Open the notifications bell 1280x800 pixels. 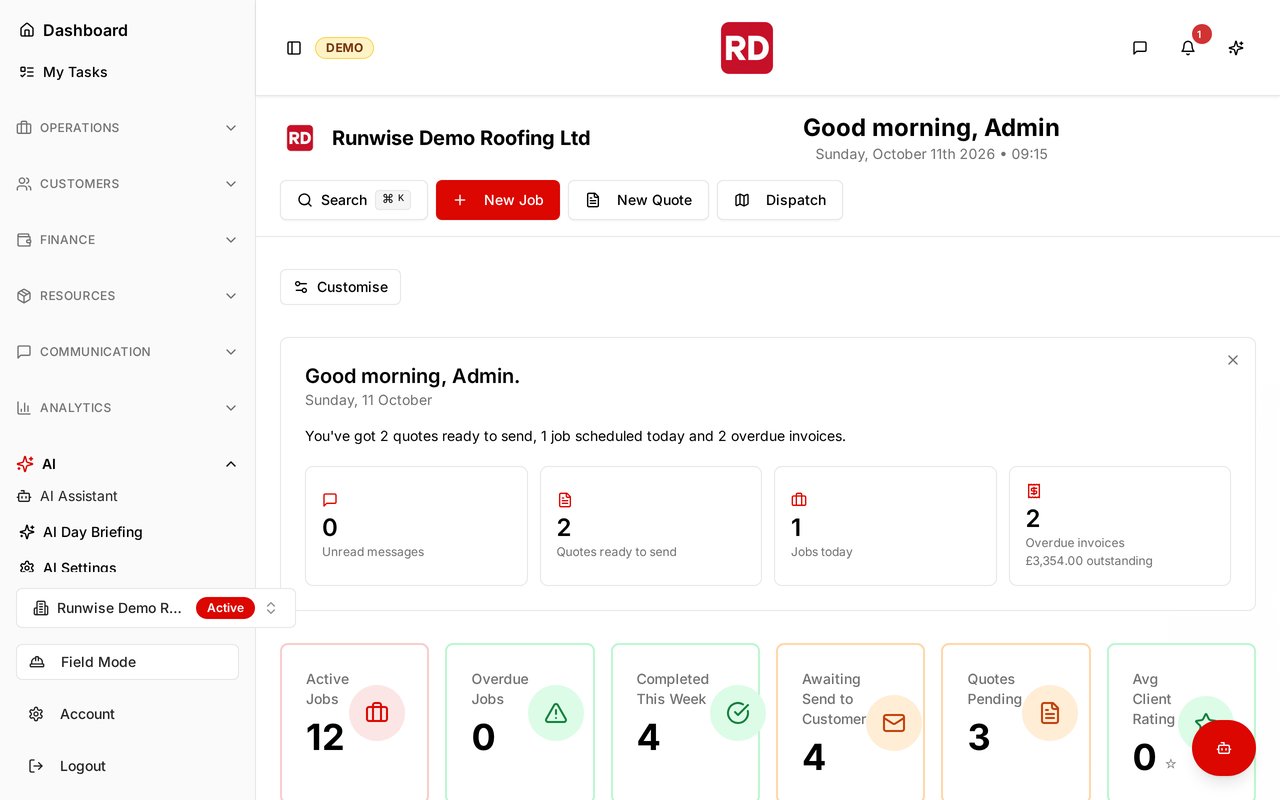point(1188,48)
